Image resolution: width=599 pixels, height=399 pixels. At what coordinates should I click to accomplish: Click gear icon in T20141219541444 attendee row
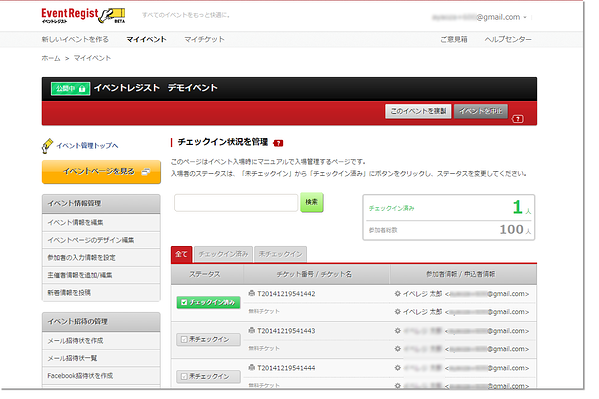pos(398,368)
